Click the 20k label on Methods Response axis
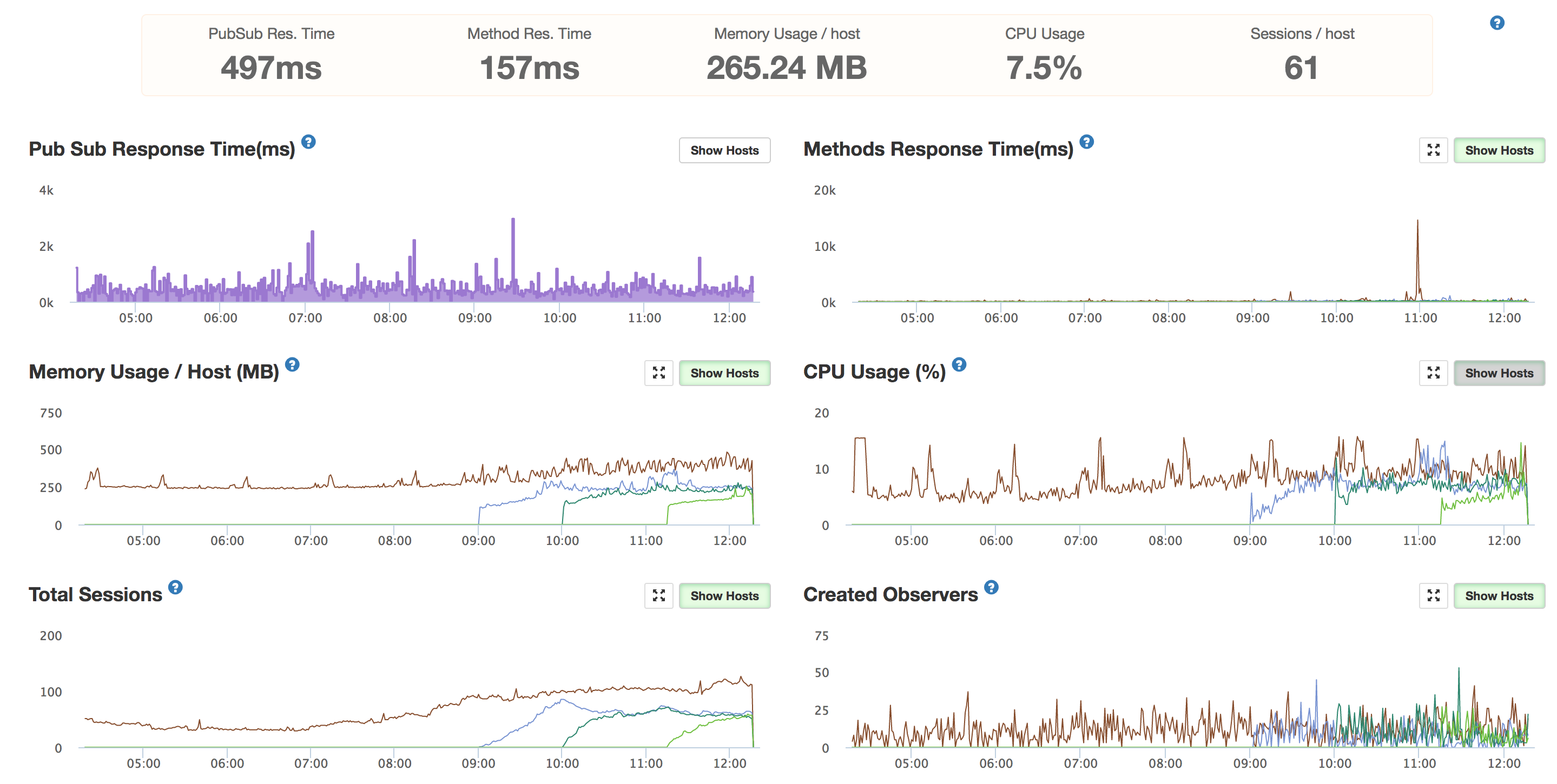This screenshot has height=784, width=1557. point(824,190)
